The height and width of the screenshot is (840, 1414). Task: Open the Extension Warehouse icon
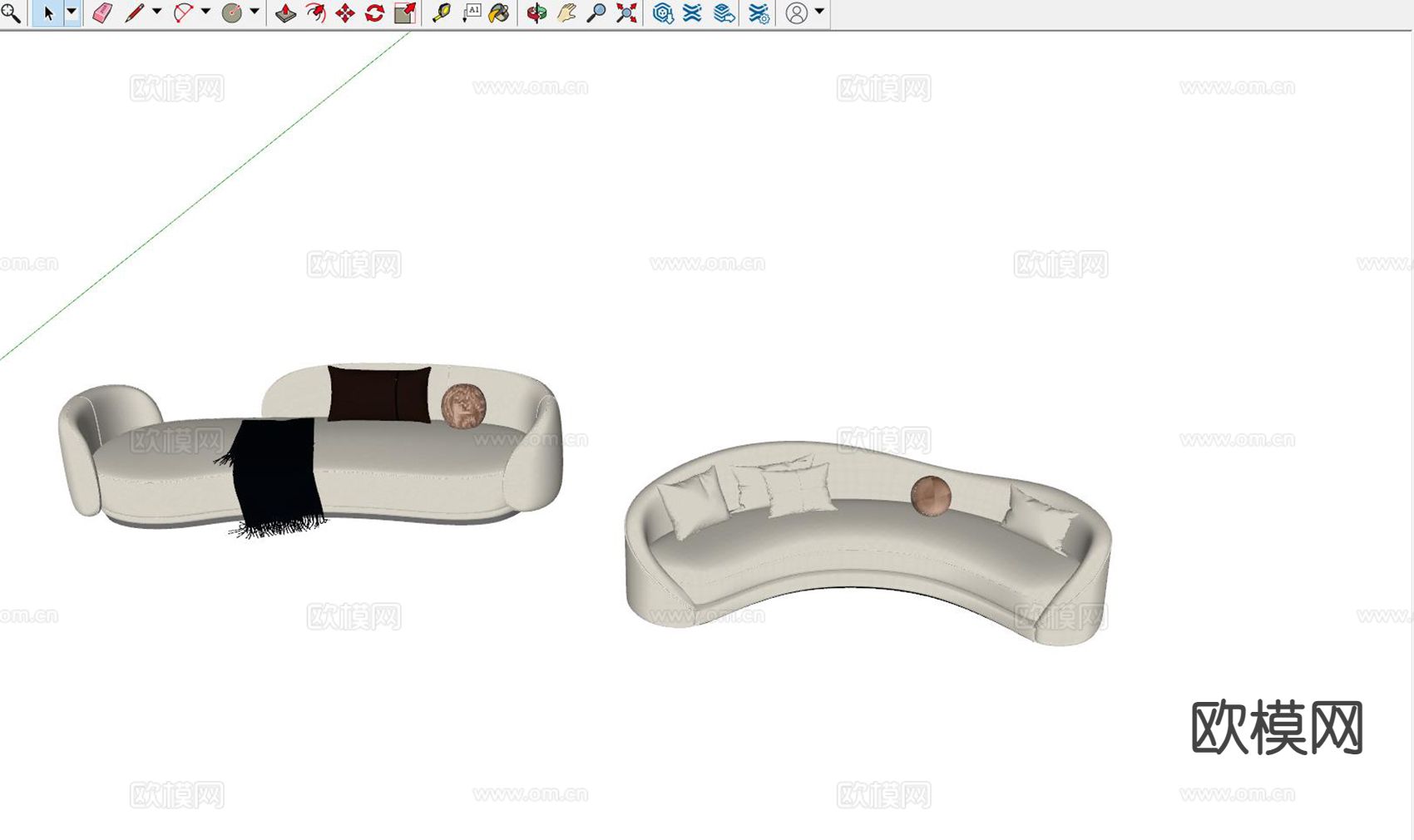693,12
